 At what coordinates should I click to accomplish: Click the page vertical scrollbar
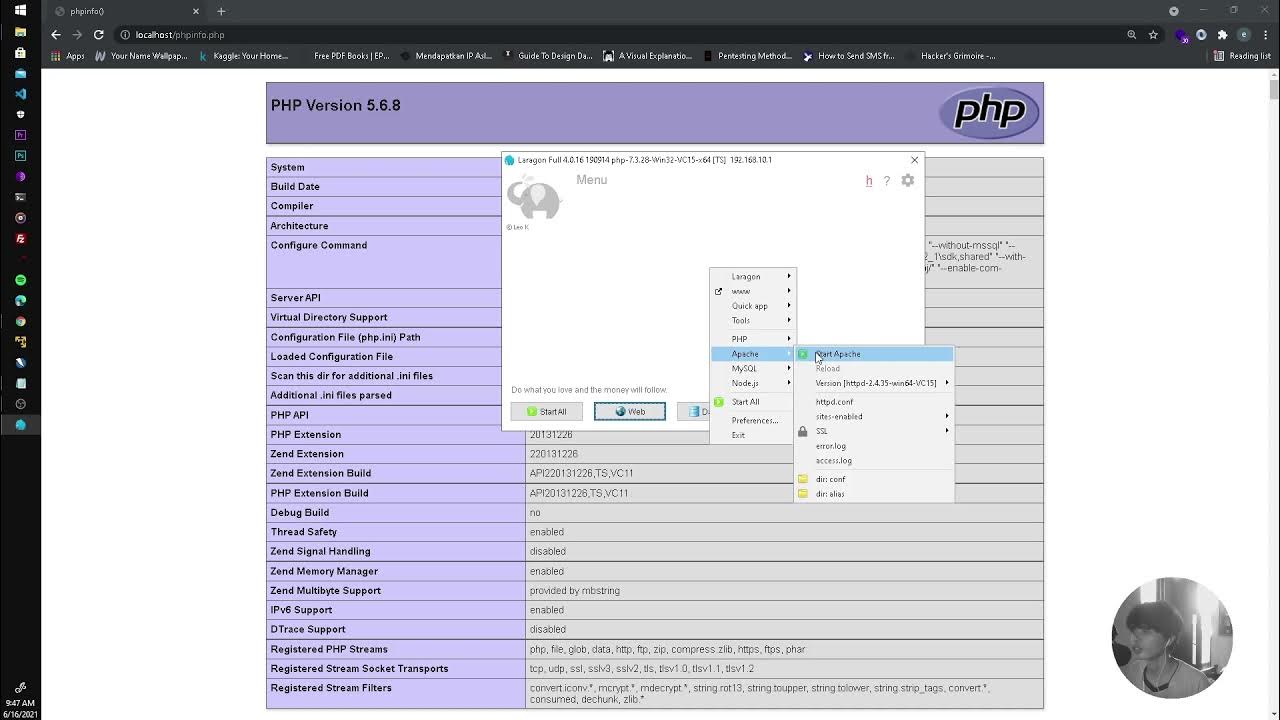[x=1274, y=90]
